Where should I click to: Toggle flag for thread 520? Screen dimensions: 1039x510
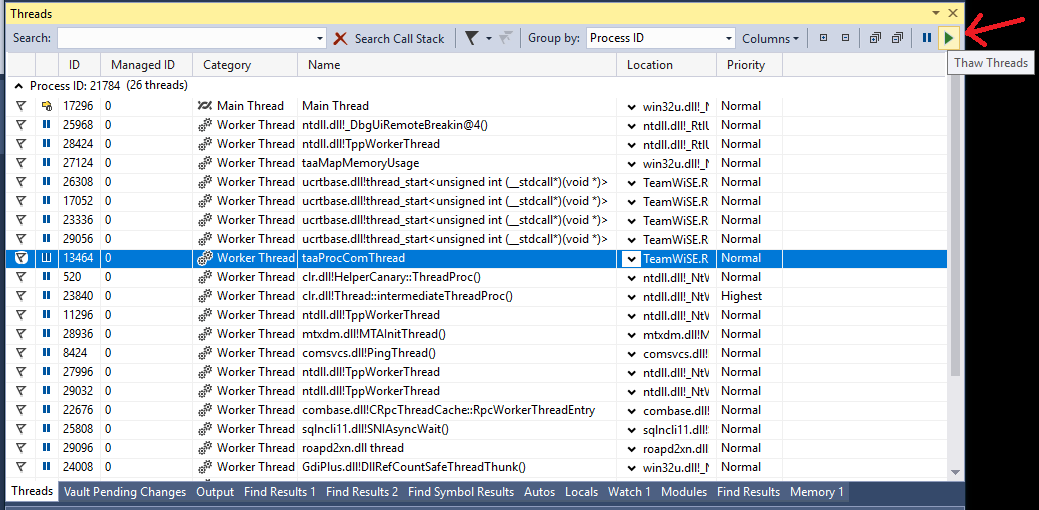click(21, 277)
